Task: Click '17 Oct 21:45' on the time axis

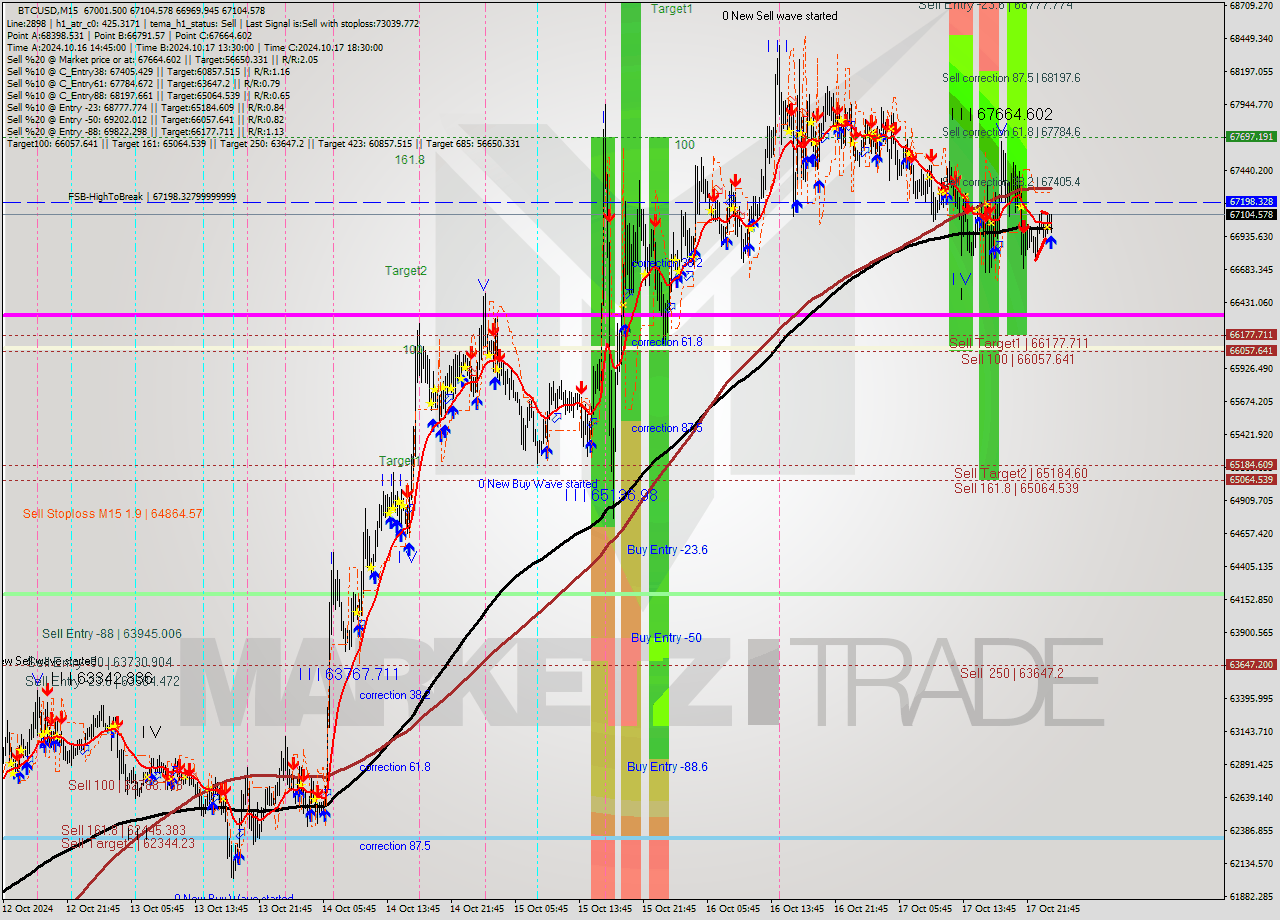Action: coord(1054,909)
